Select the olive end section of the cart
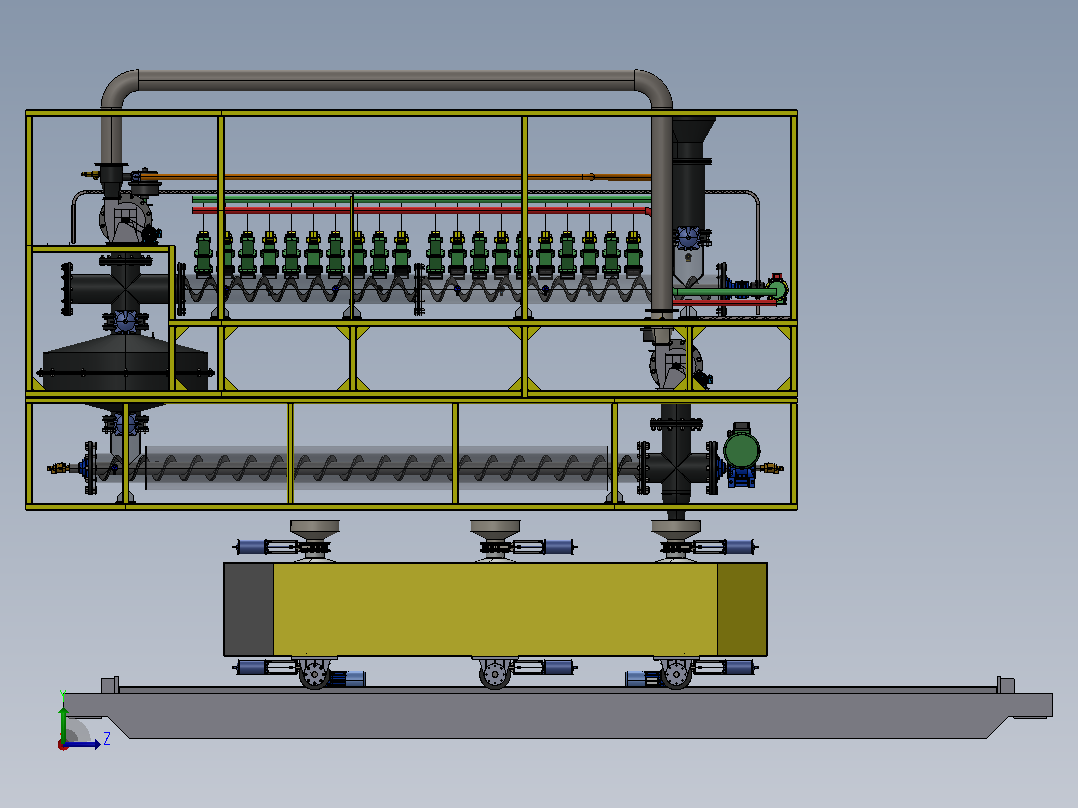 (742, 609)
